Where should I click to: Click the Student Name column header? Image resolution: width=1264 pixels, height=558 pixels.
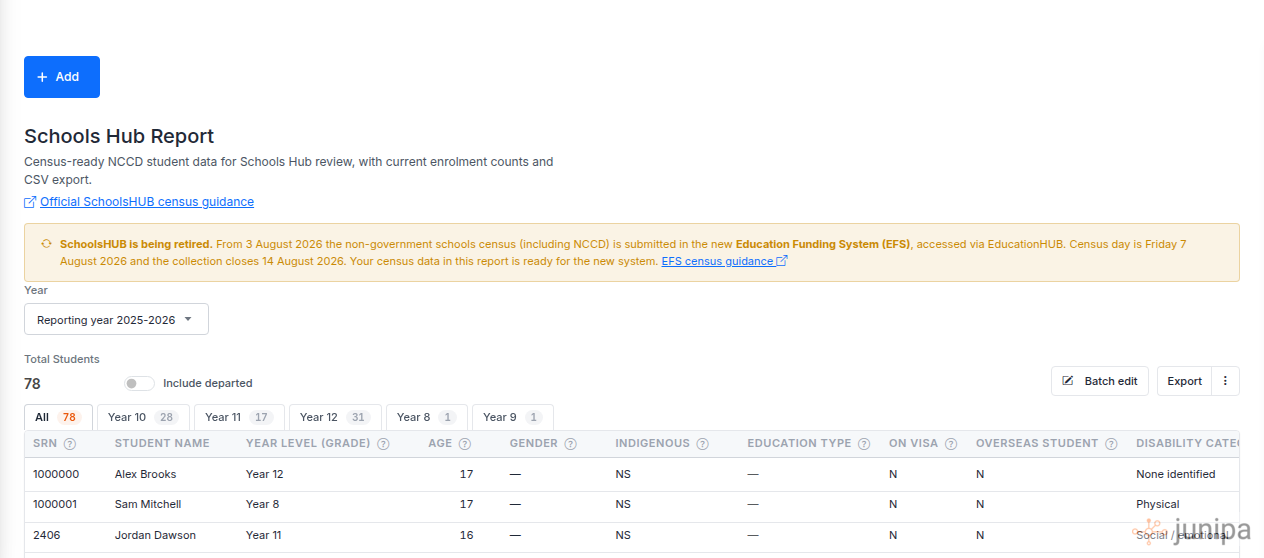162,444
